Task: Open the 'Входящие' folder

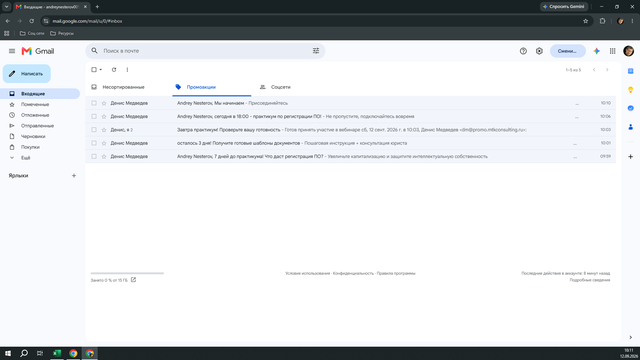Action: [40, 93]
